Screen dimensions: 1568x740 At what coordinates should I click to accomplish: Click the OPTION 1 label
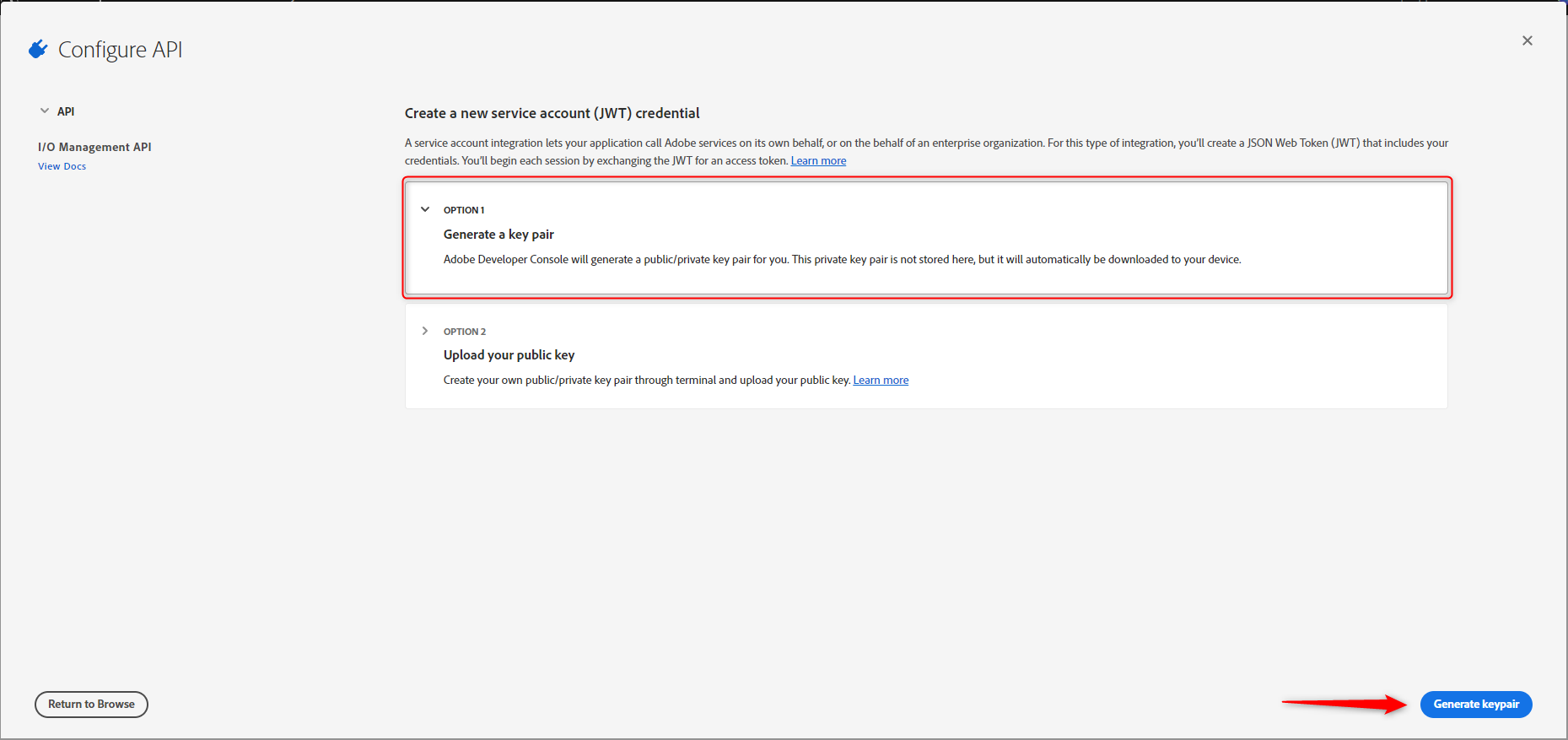(x=464, y=210)
